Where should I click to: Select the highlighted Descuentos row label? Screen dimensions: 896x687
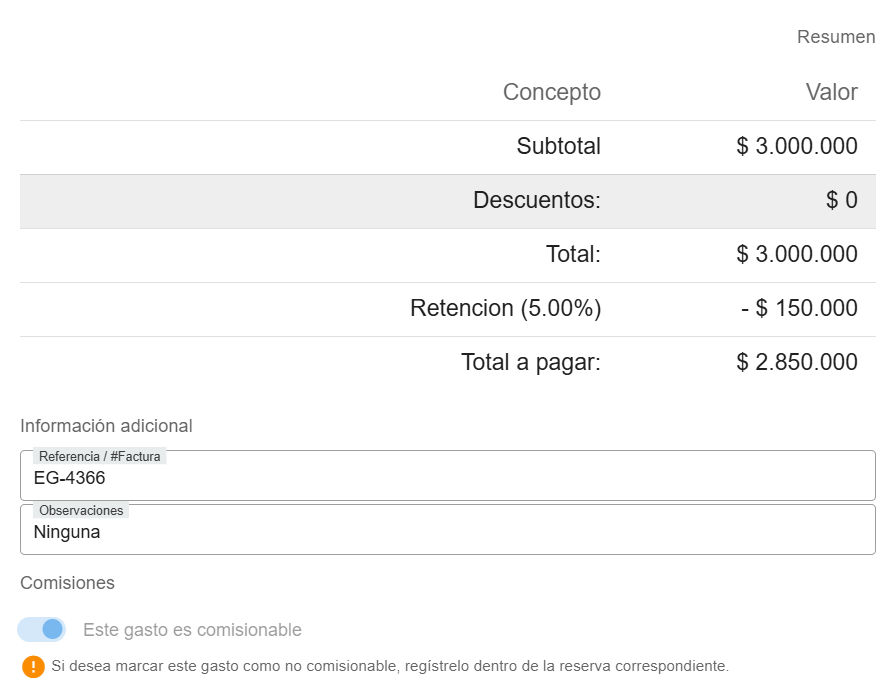coord(536,200)
